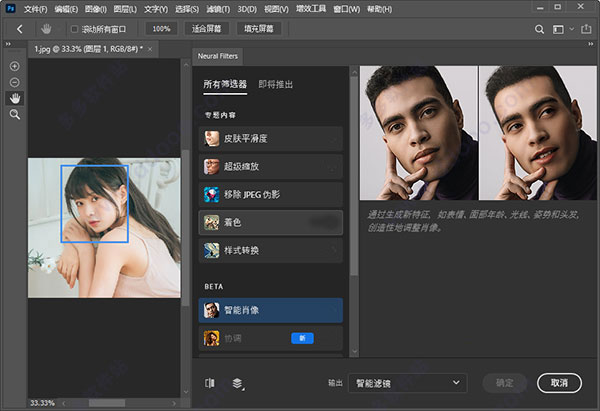Viewport: 600px width, 411px height.
Task: Click the left sample portrait preview image
Action: 419,133
